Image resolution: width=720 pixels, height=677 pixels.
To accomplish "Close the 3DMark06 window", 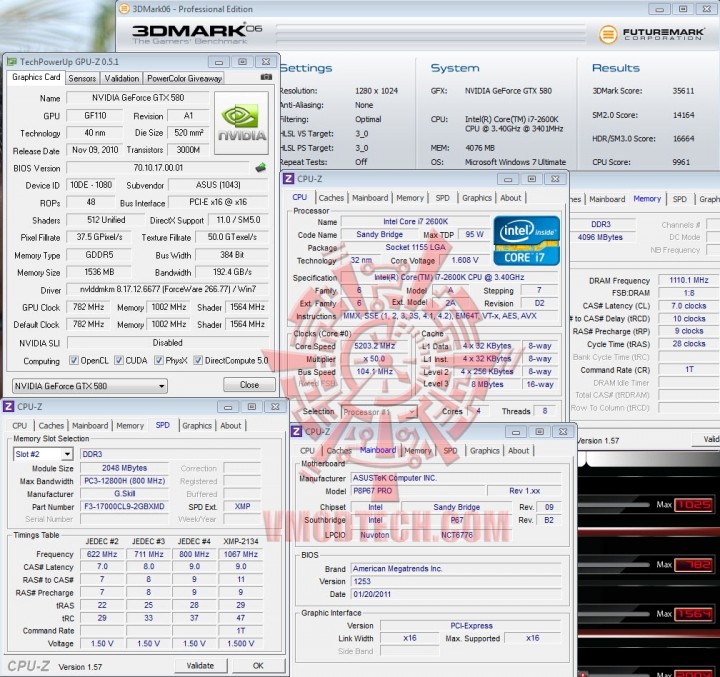I will (x=707, y=9).
